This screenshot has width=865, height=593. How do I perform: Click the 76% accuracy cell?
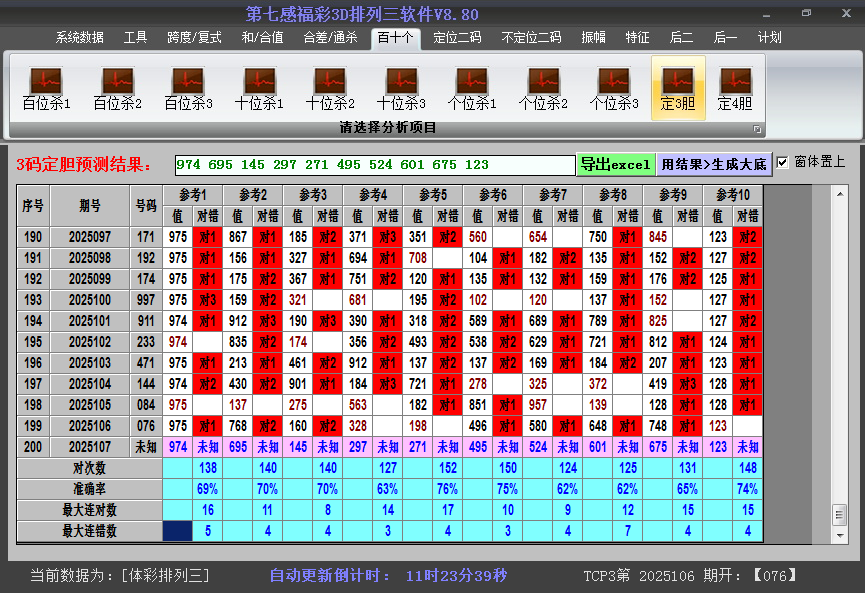(448, 489)
